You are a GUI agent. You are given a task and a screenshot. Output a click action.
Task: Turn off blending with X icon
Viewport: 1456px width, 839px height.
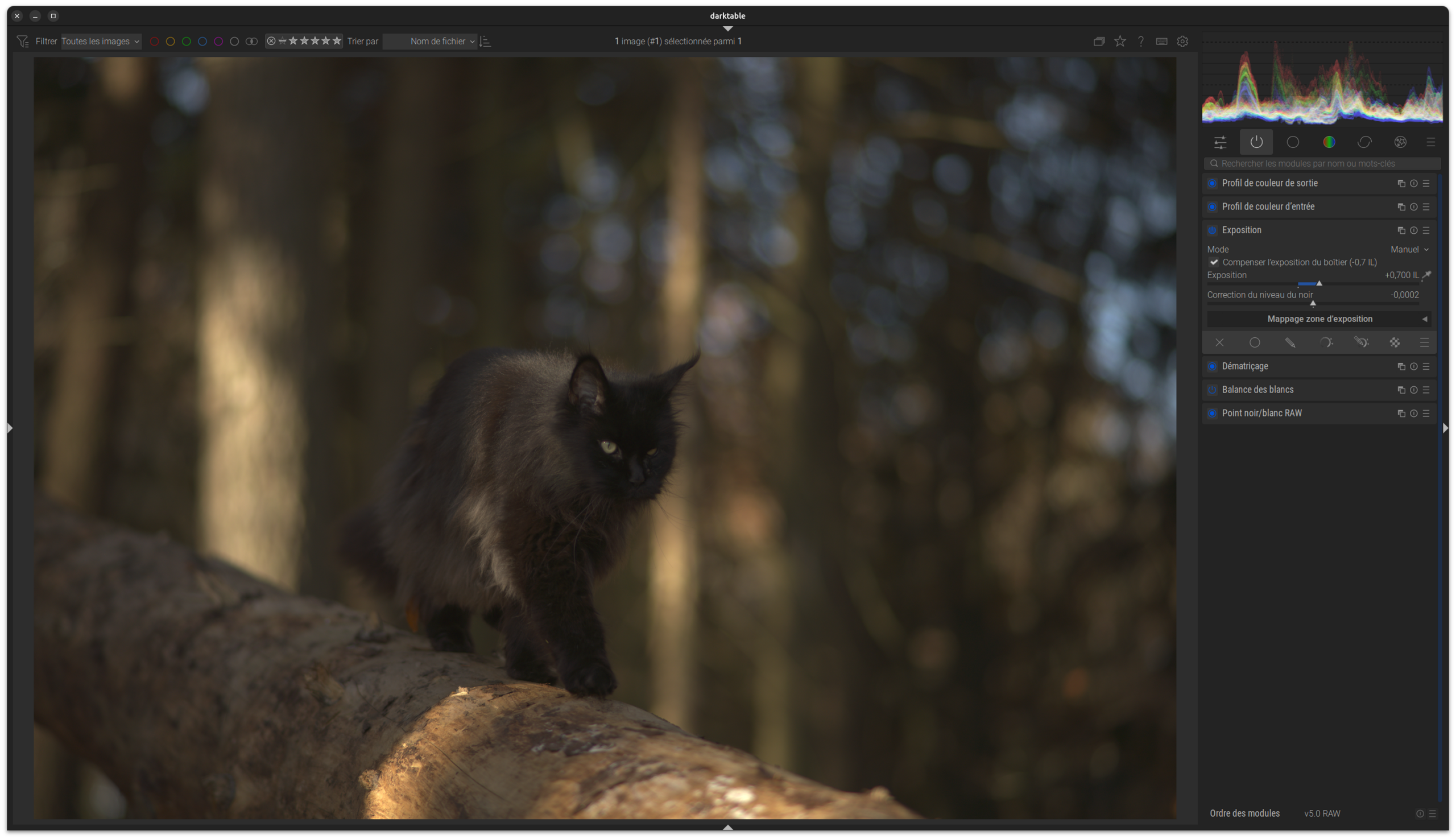(x=1219, y=343)
